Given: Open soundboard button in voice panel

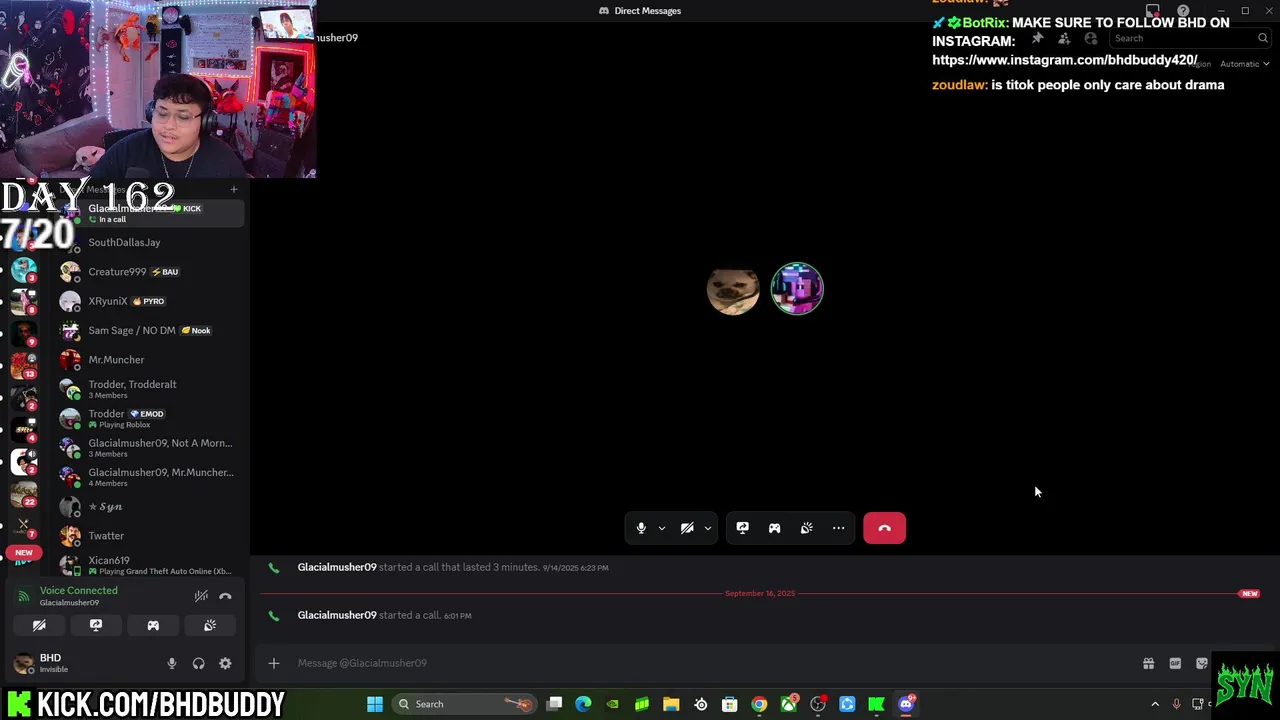Looking at the screenshot, I should point(210,625).
